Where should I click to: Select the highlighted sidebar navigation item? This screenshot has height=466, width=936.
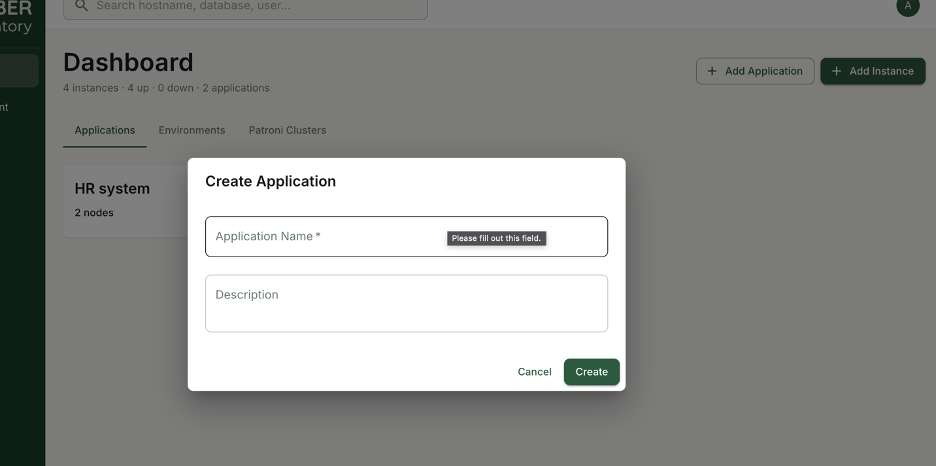point(19,71)
